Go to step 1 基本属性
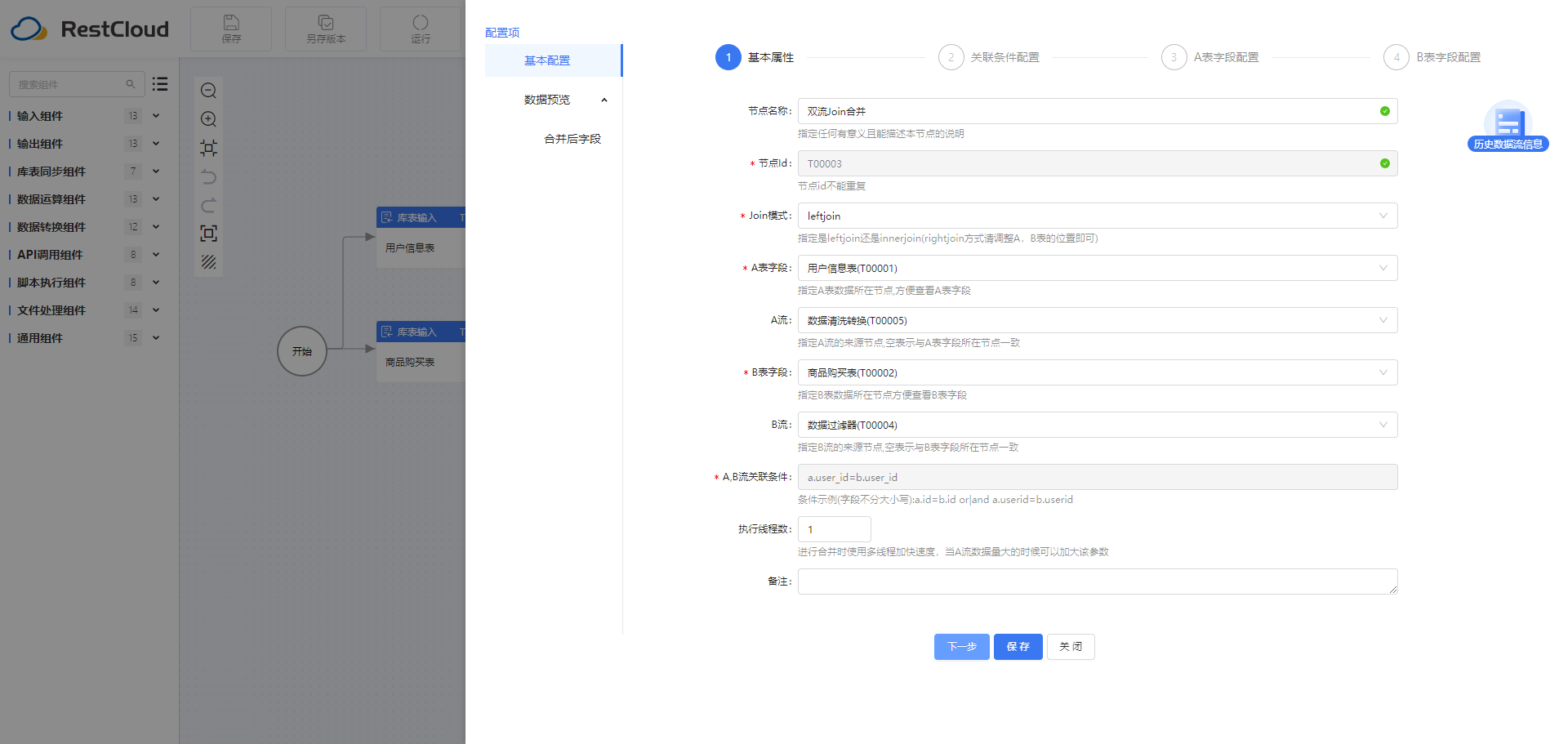Viewport: 1568px width, 744px height. coord(755,57)
